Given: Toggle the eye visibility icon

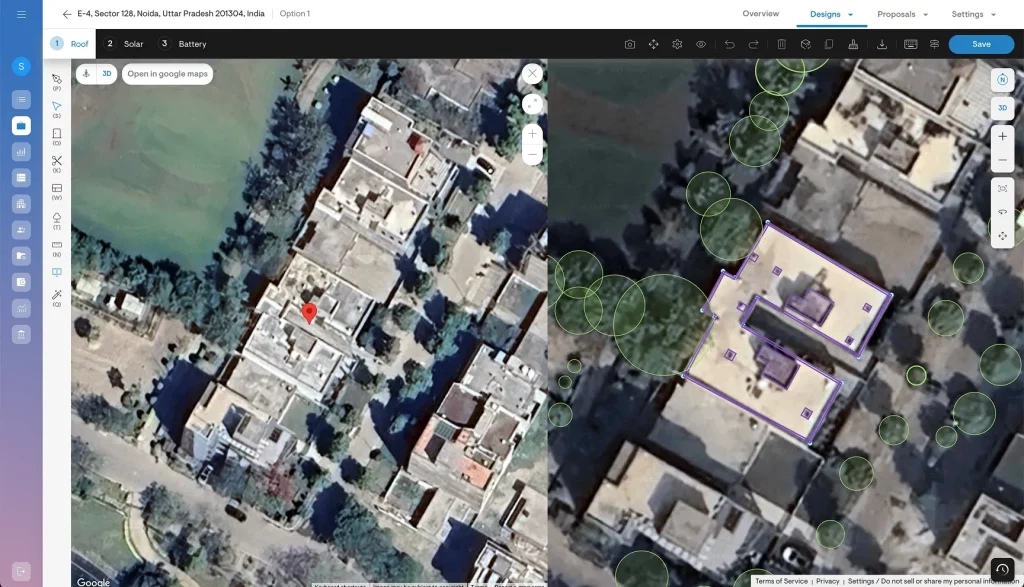Looking at the screenshot, I should click(701, 44).
